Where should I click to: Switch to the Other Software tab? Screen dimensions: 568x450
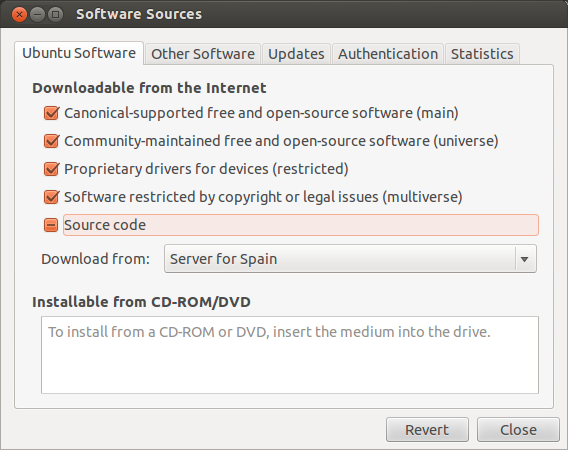[202, 54]
